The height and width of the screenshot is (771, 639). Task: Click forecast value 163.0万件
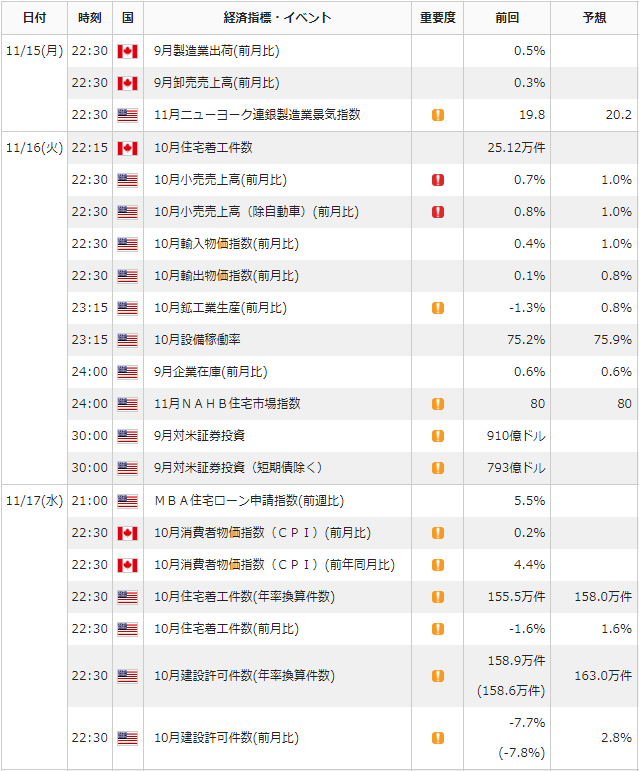pyautogui.click(x=603, y=676)
